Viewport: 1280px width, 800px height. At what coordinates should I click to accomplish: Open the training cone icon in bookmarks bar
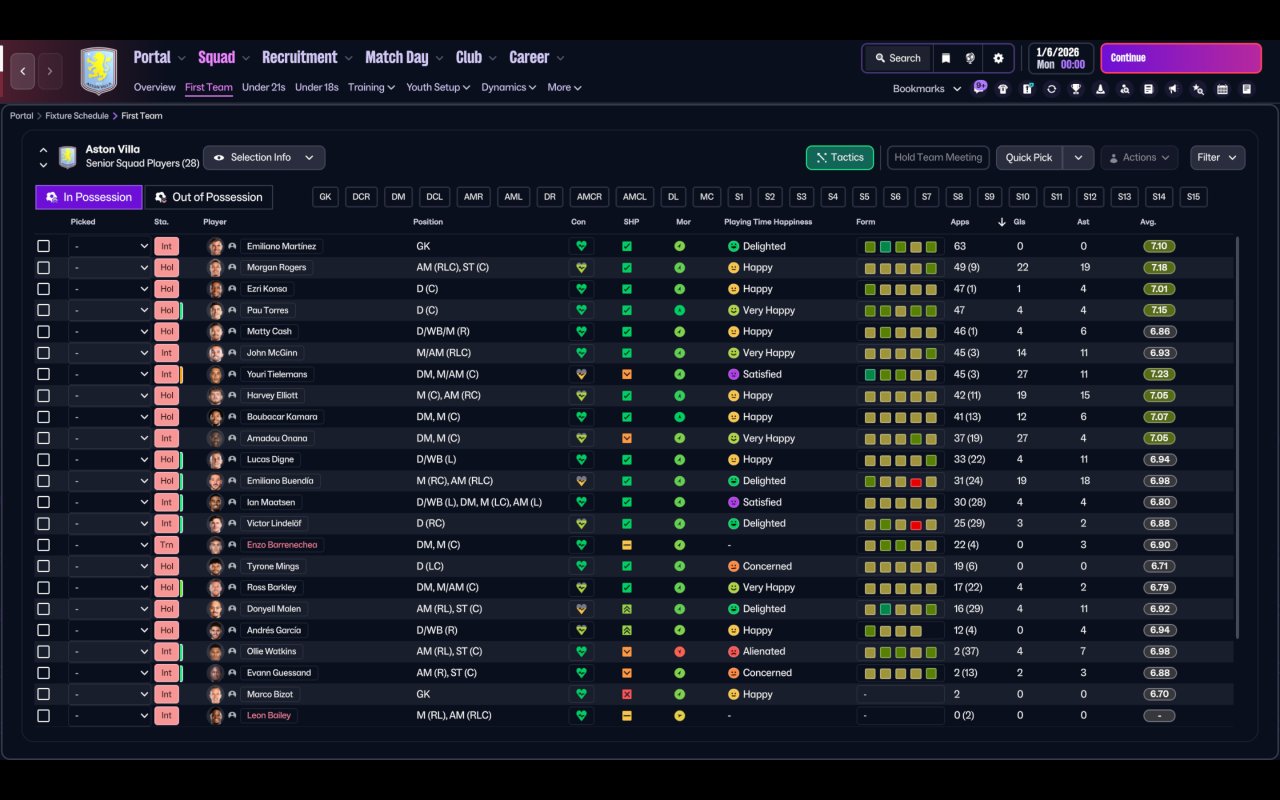pyautogui.click(x=1100, y=89)
